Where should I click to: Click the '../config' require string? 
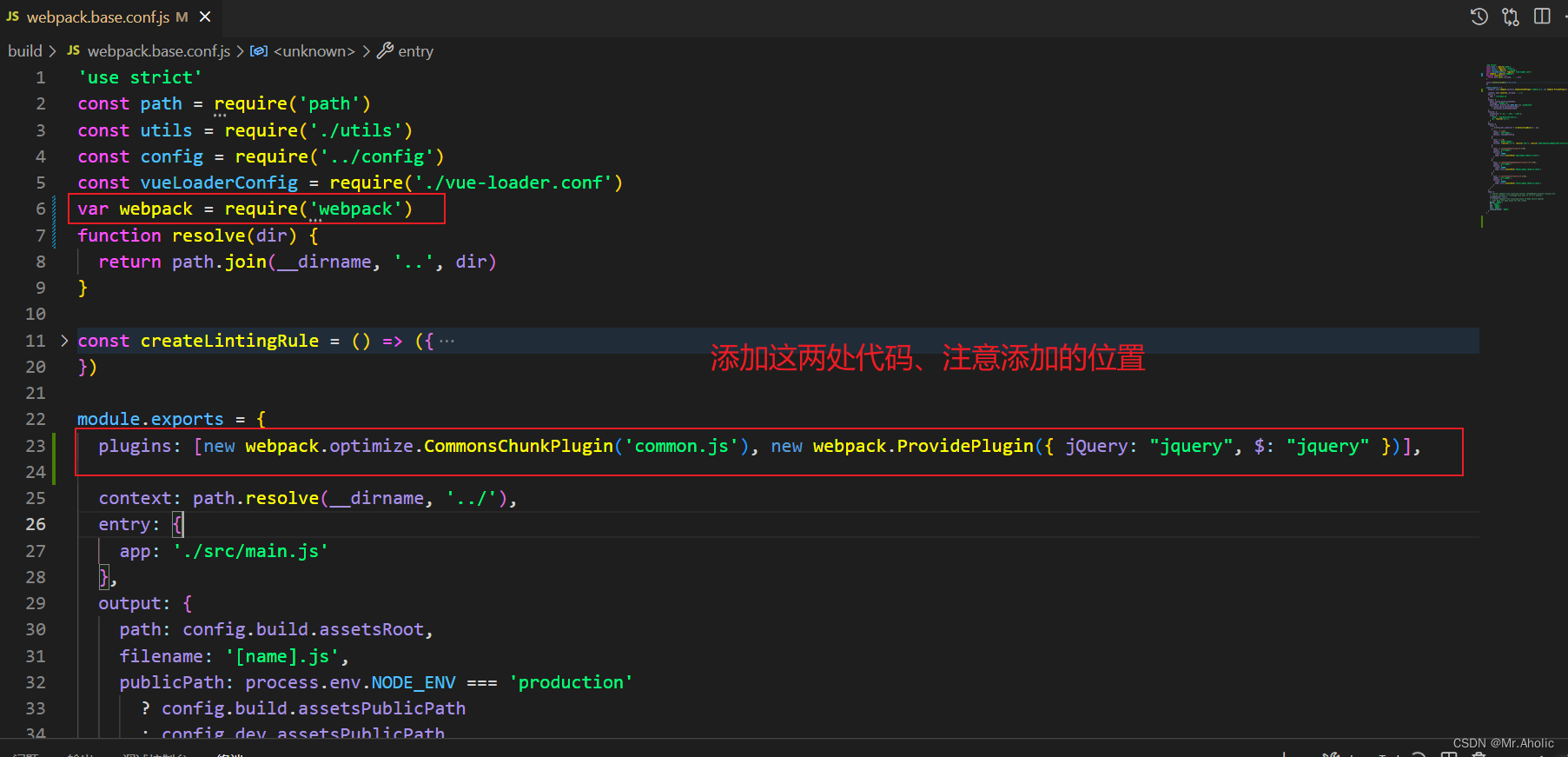click(377, 156)
